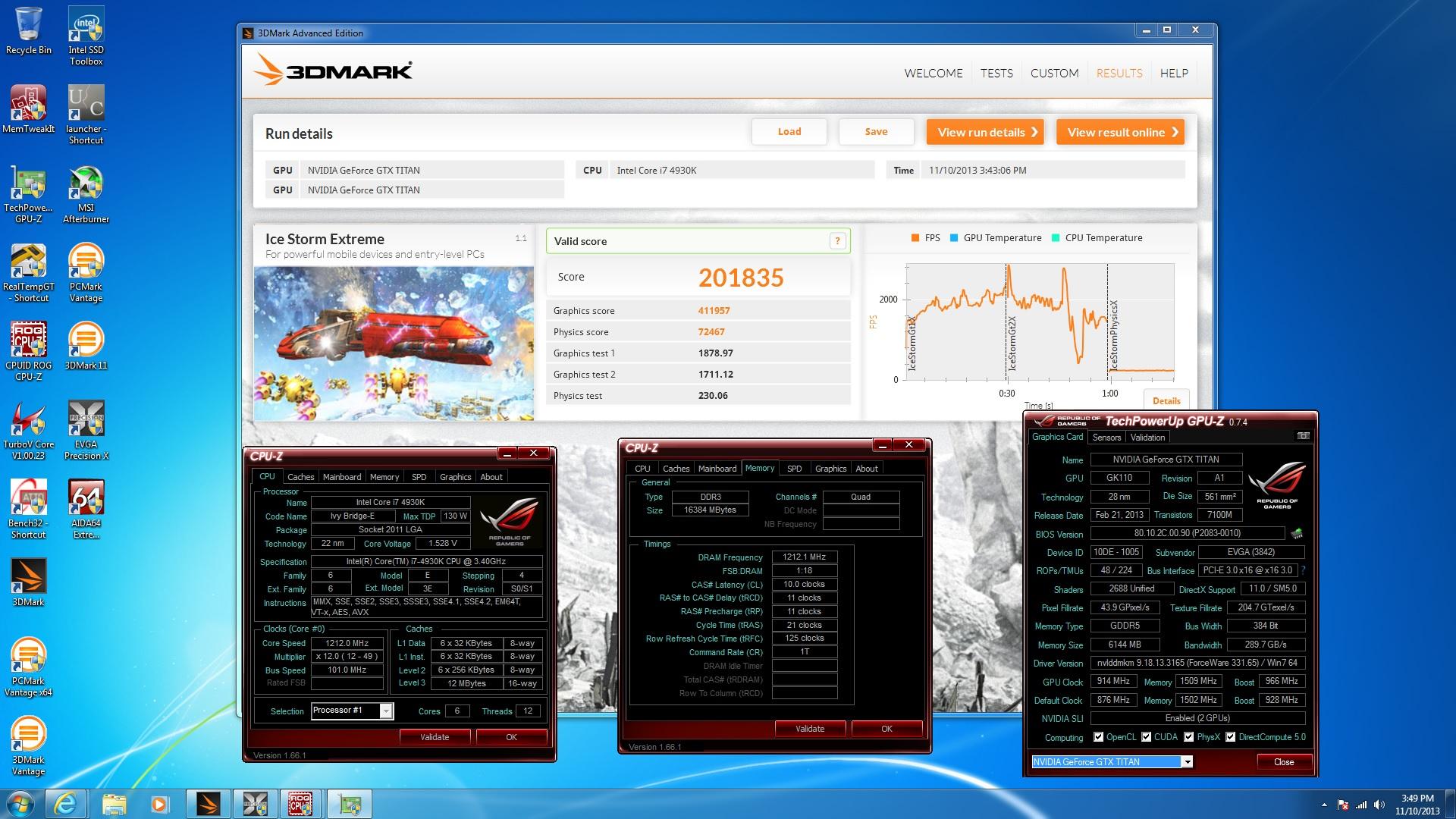Open PCMark Vantage x64 desktop icon
The image size is (1456, 819).
pos(28,667)
